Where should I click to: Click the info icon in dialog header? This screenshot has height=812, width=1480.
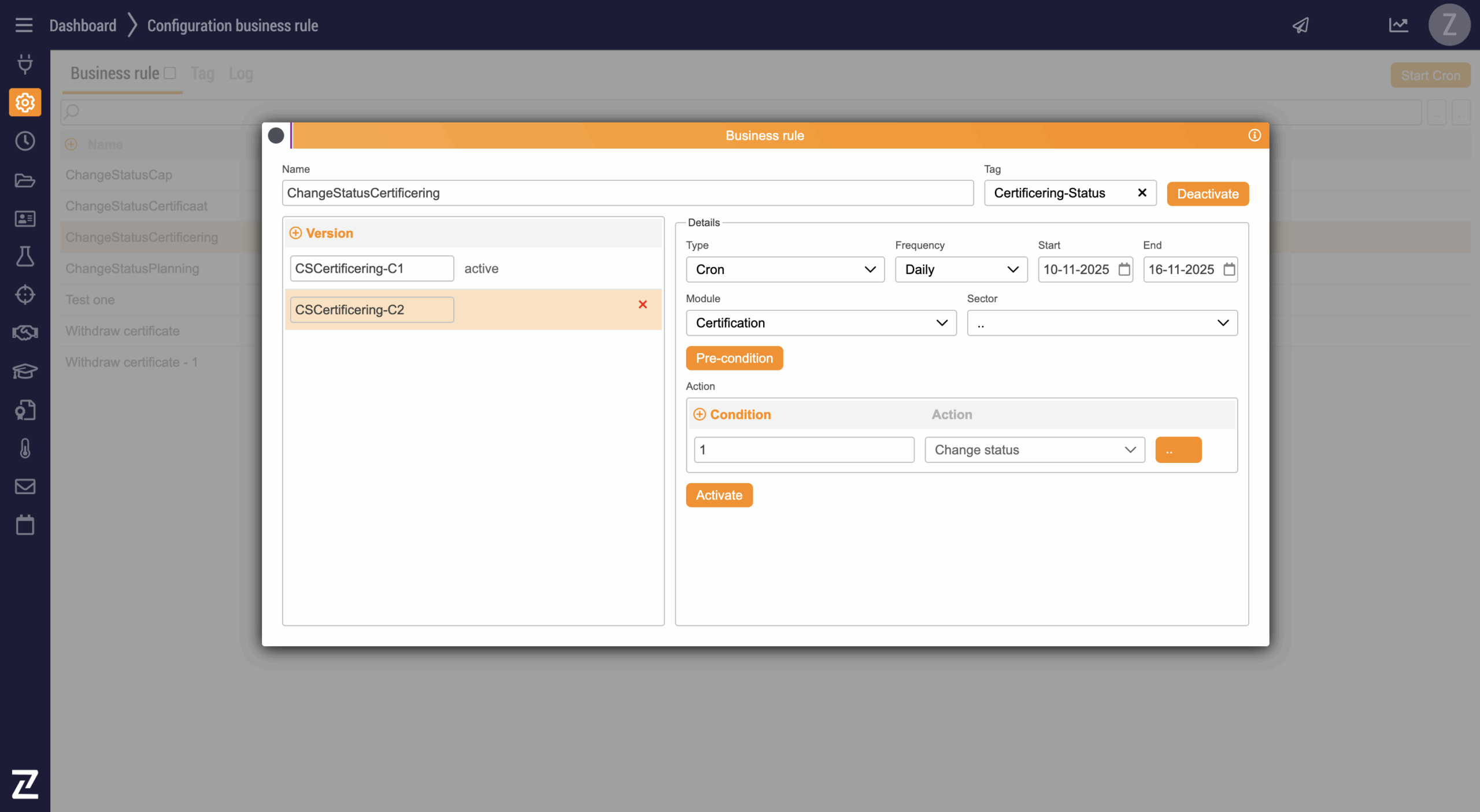tap(1254, 135)
